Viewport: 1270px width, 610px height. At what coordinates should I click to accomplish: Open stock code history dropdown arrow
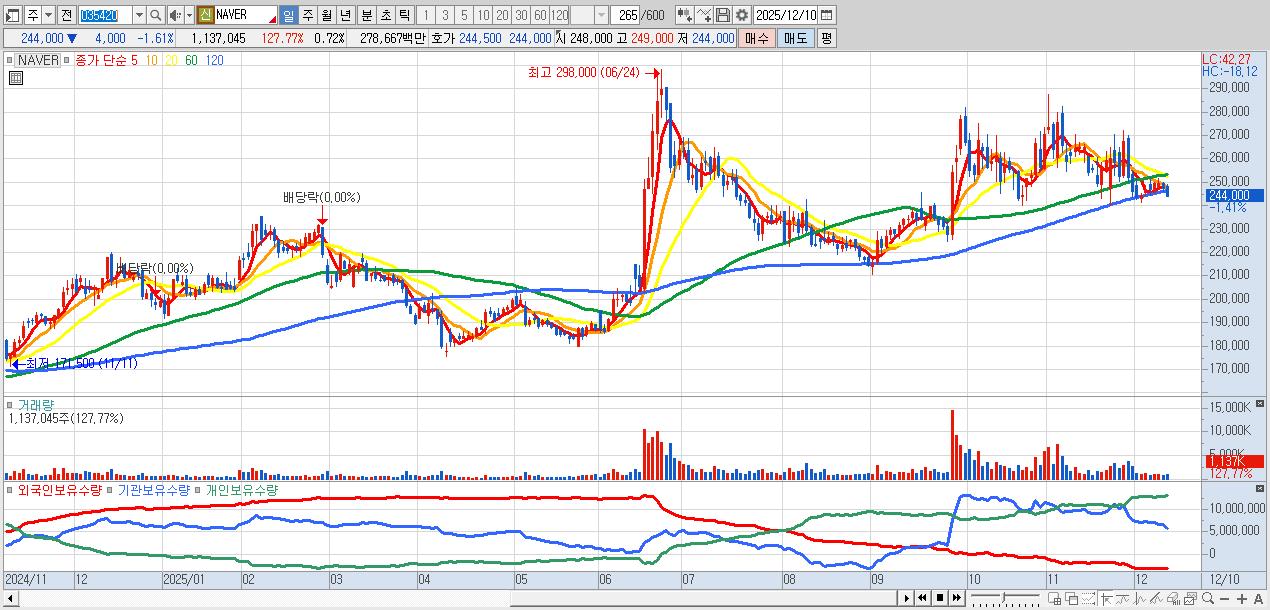tap(140, 15)
